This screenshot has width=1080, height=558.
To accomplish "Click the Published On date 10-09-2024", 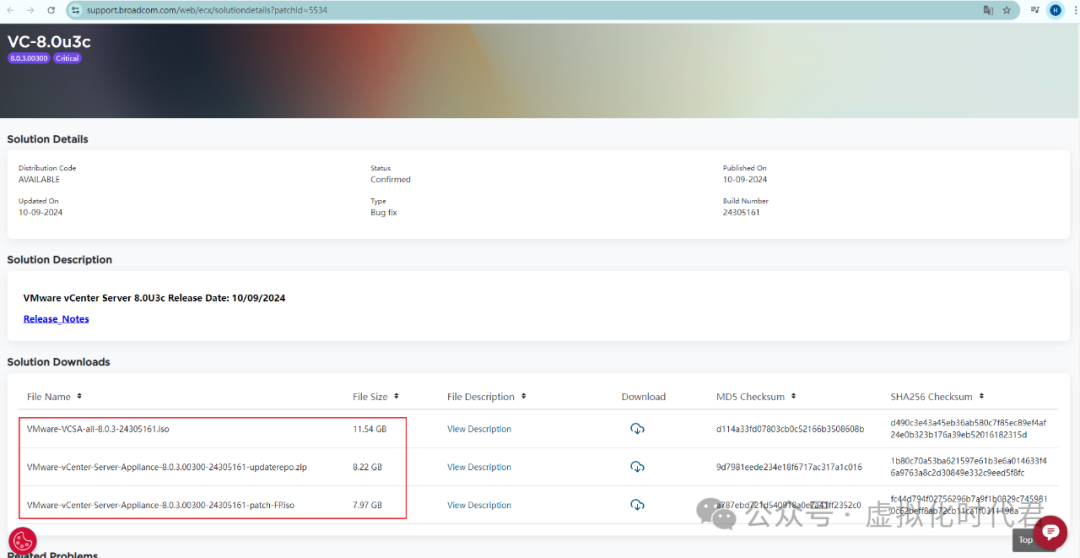I will point(745,179).
